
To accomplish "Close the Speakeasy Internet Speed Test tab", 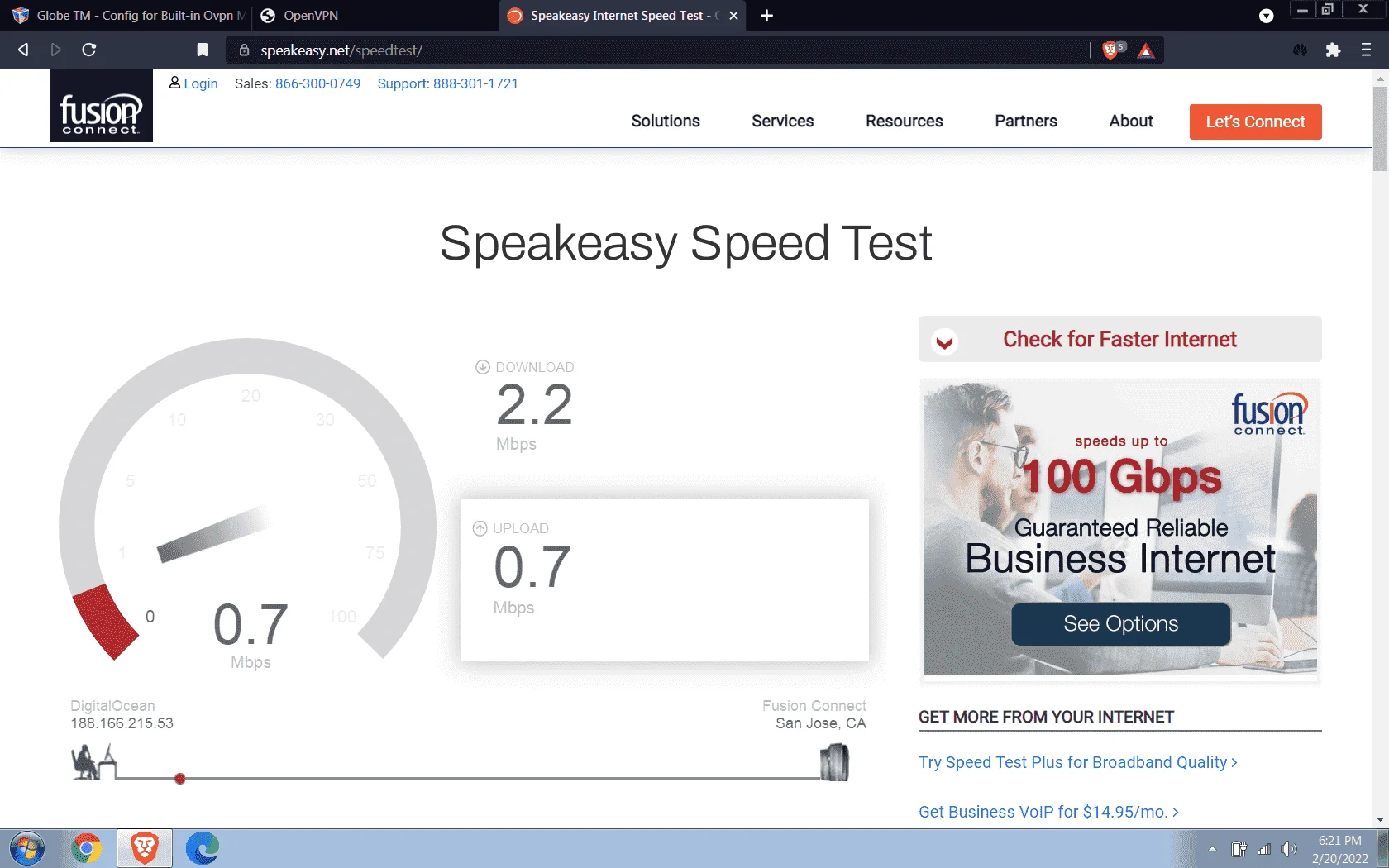I will (733, 16).
